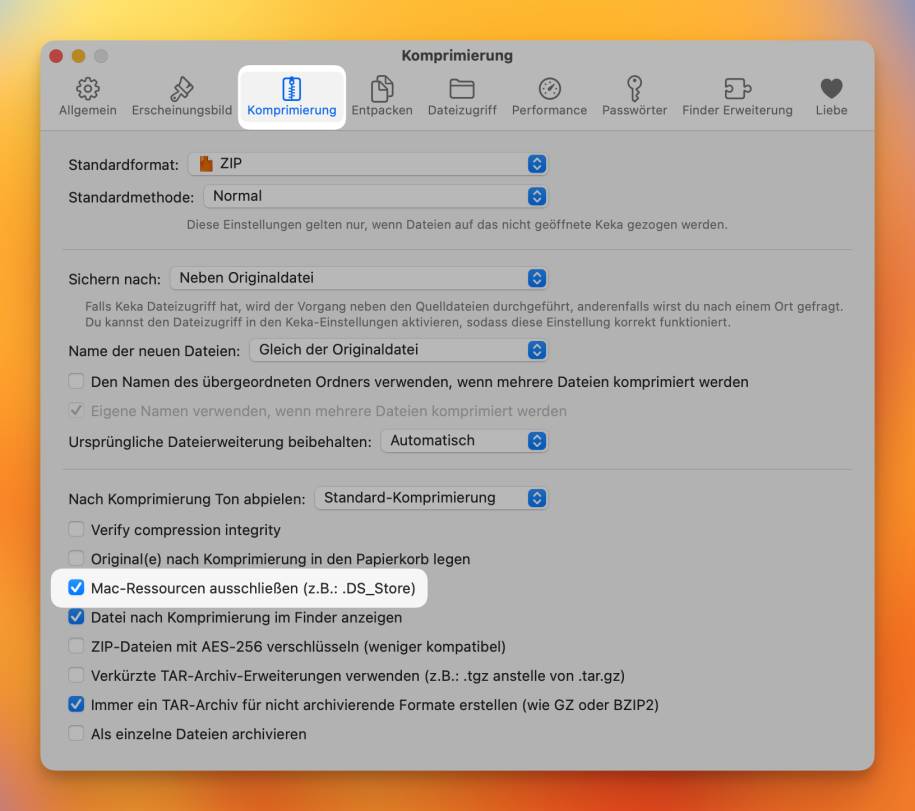Screen dimensions: 915x811
Task: Open Name der neuen Dateien dropdown
Action: (399, 350)
